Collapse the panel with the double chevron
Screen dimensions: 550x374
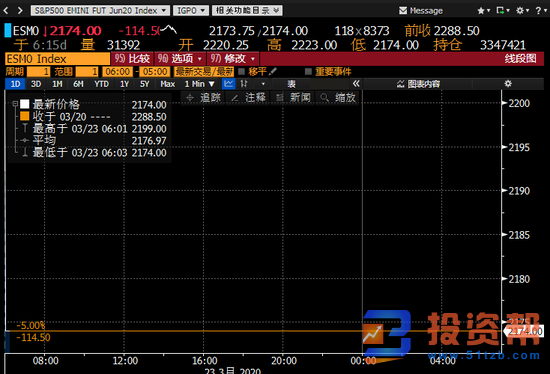pos(356,84)
